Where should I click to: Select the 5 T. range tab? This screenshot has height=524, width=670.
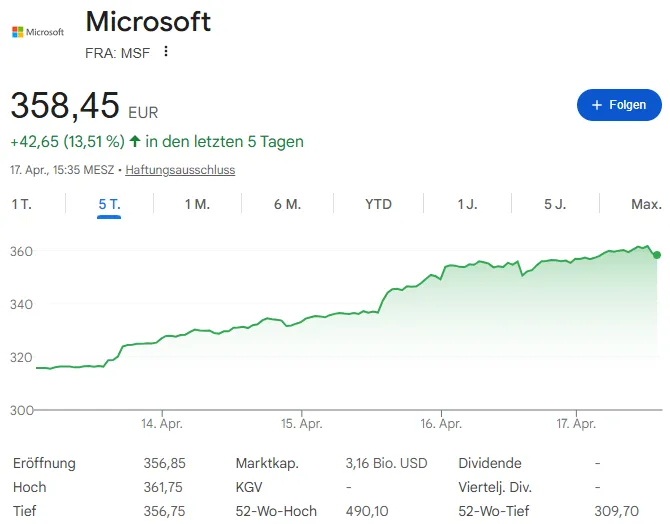(x=109, y=204)
